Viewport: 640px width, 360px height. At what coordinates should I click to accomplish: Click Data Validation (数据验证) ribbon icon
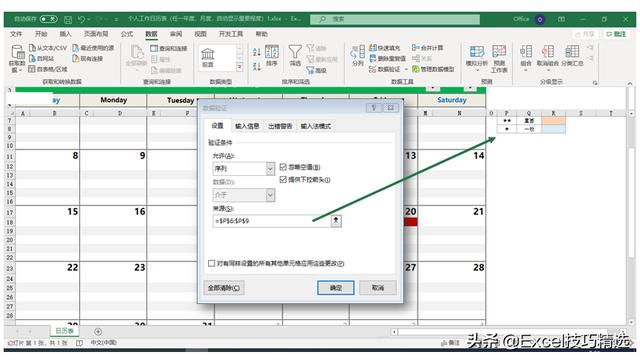tap(385, 69)
